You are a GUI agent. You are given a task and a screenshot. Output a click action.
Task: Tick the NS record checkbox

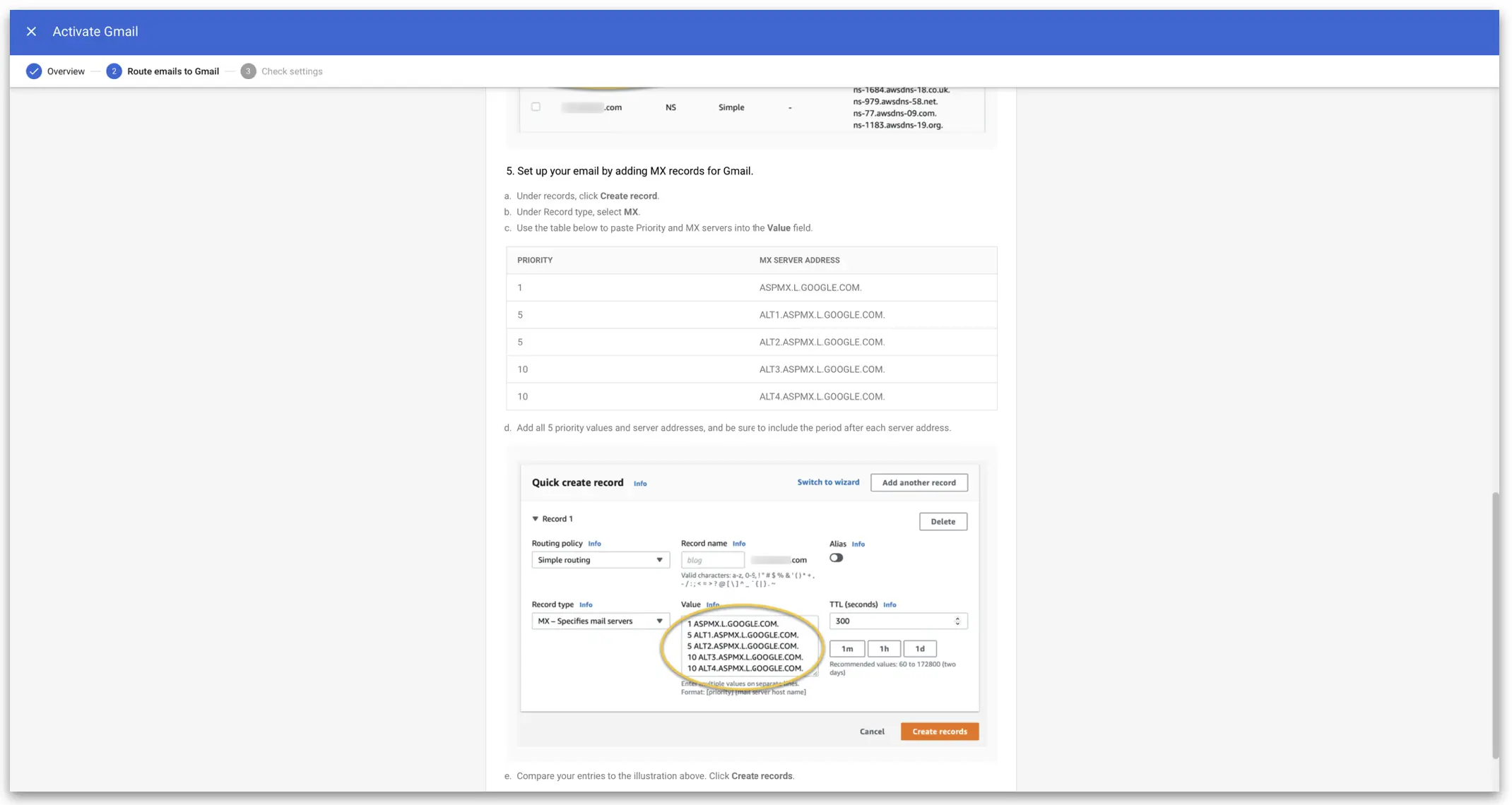[536, 107]
